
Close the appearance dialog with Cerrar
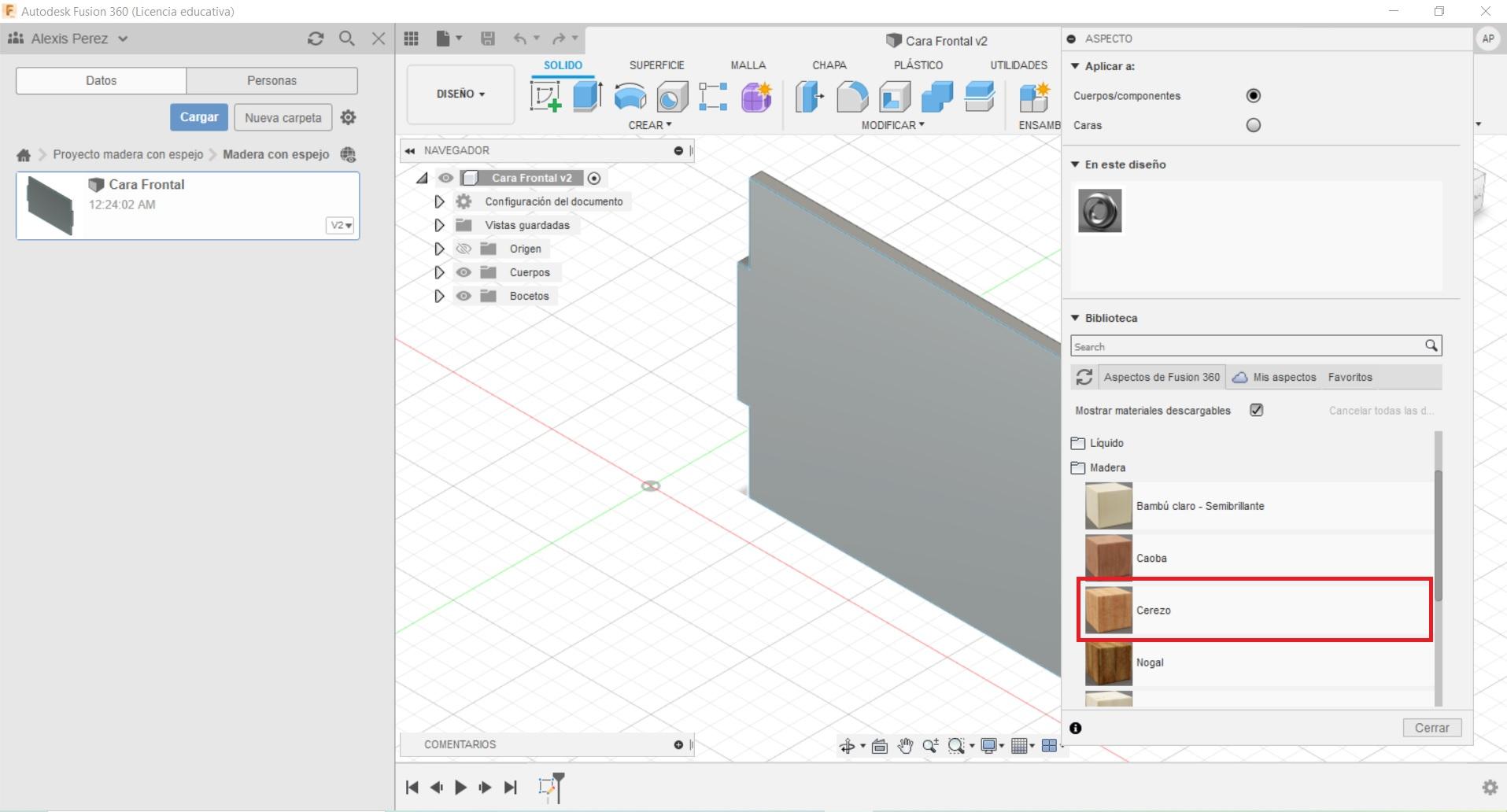tap(1431, 728)
